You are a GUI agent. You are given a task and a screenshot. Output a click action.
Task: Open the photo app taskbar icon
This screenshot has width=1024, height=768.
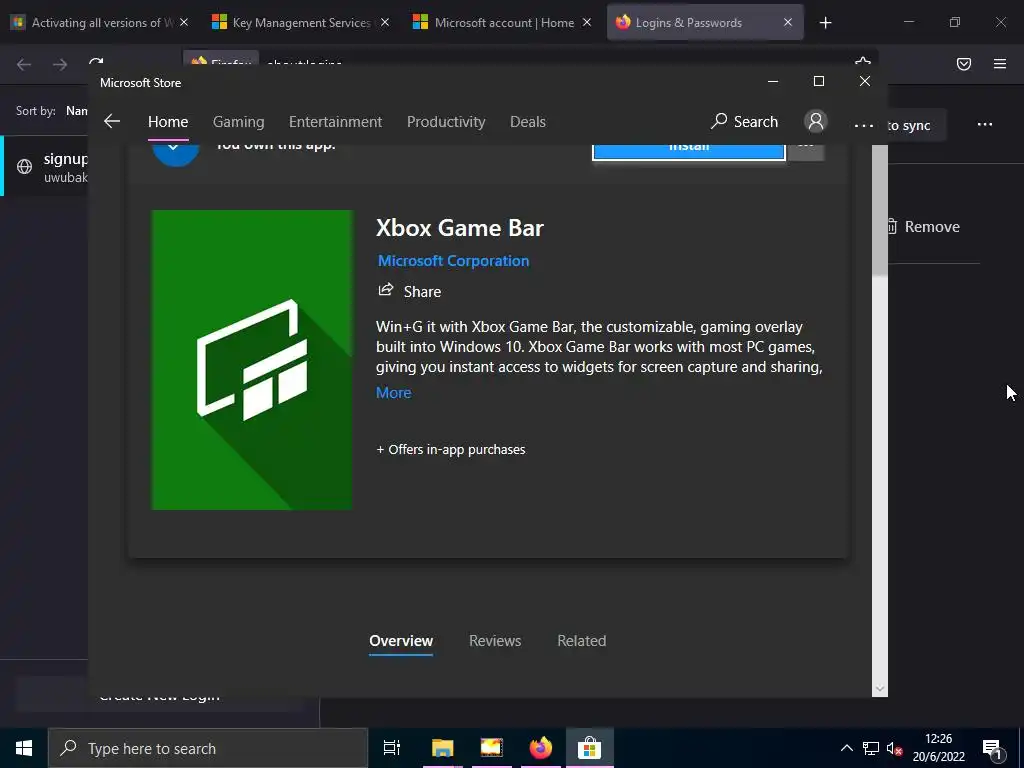click(491, 748)
